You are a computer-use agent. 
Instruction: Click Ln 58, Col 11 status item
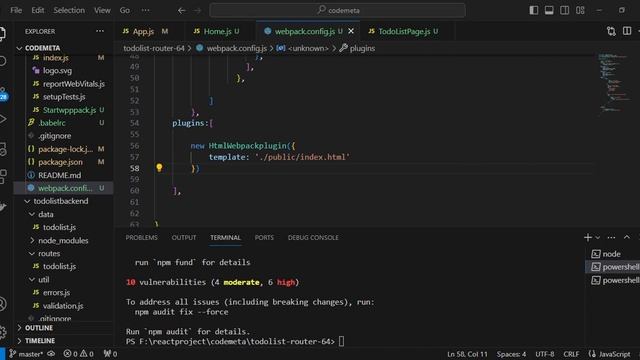[467, 354]
